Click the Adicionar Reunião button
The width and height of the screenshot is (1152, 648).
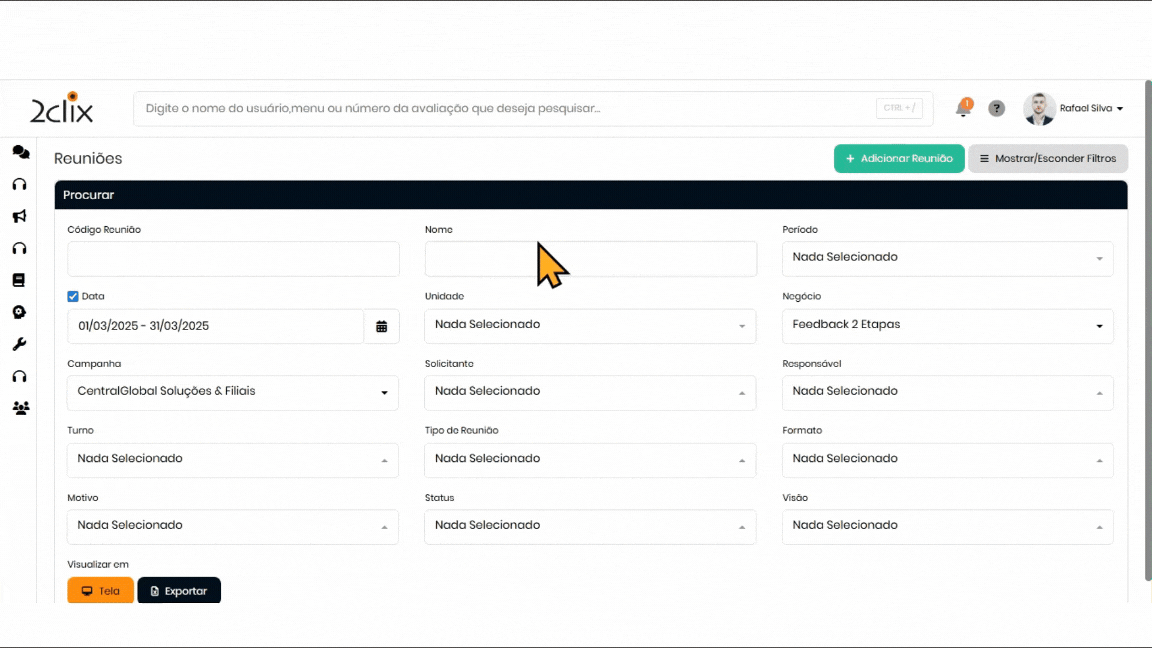coord(899,159)
